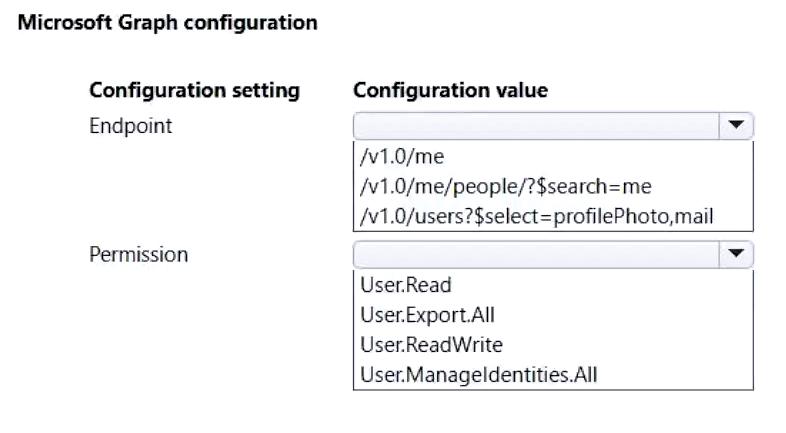The width and height of the screenshot is (786, 433).
Task: Select the User.ReadWrite permission
Action: click(x=430, y=345)
